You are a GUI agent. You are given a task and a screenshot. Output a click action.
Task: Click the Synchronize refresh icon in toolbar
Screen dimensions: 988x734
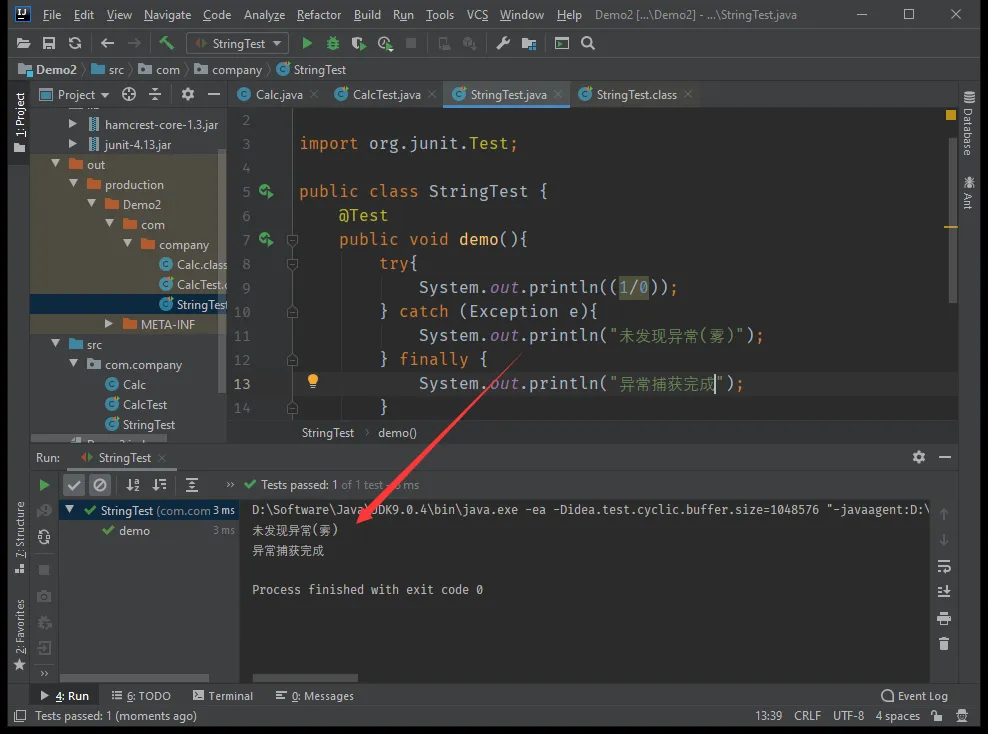pos(75,43)
